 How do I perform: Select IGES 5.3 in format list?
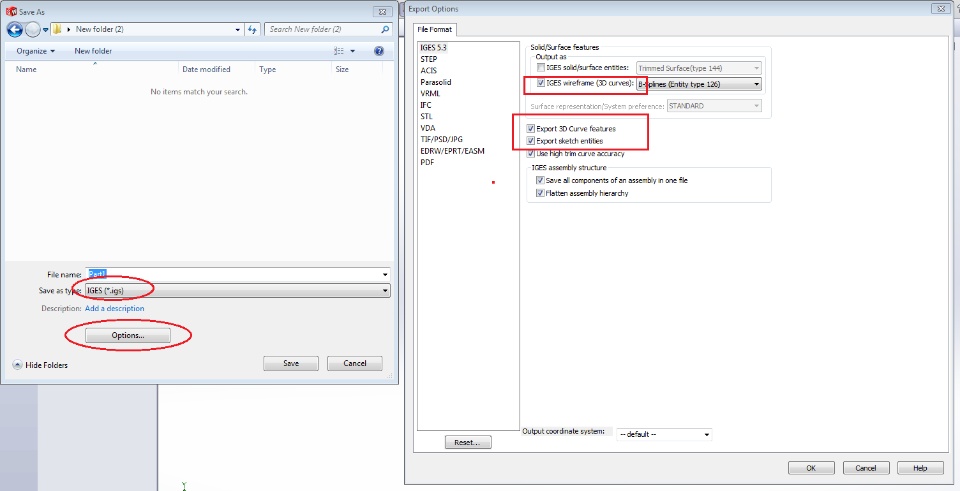[433, 47]
